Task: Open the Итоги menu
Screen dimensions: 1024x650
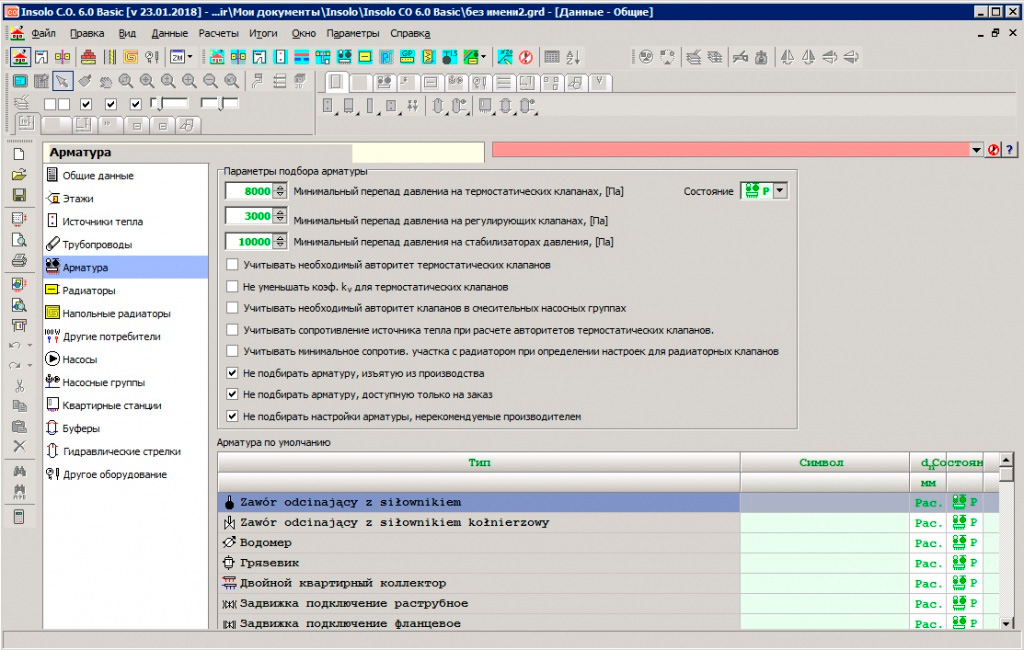Action: (263, 33)
